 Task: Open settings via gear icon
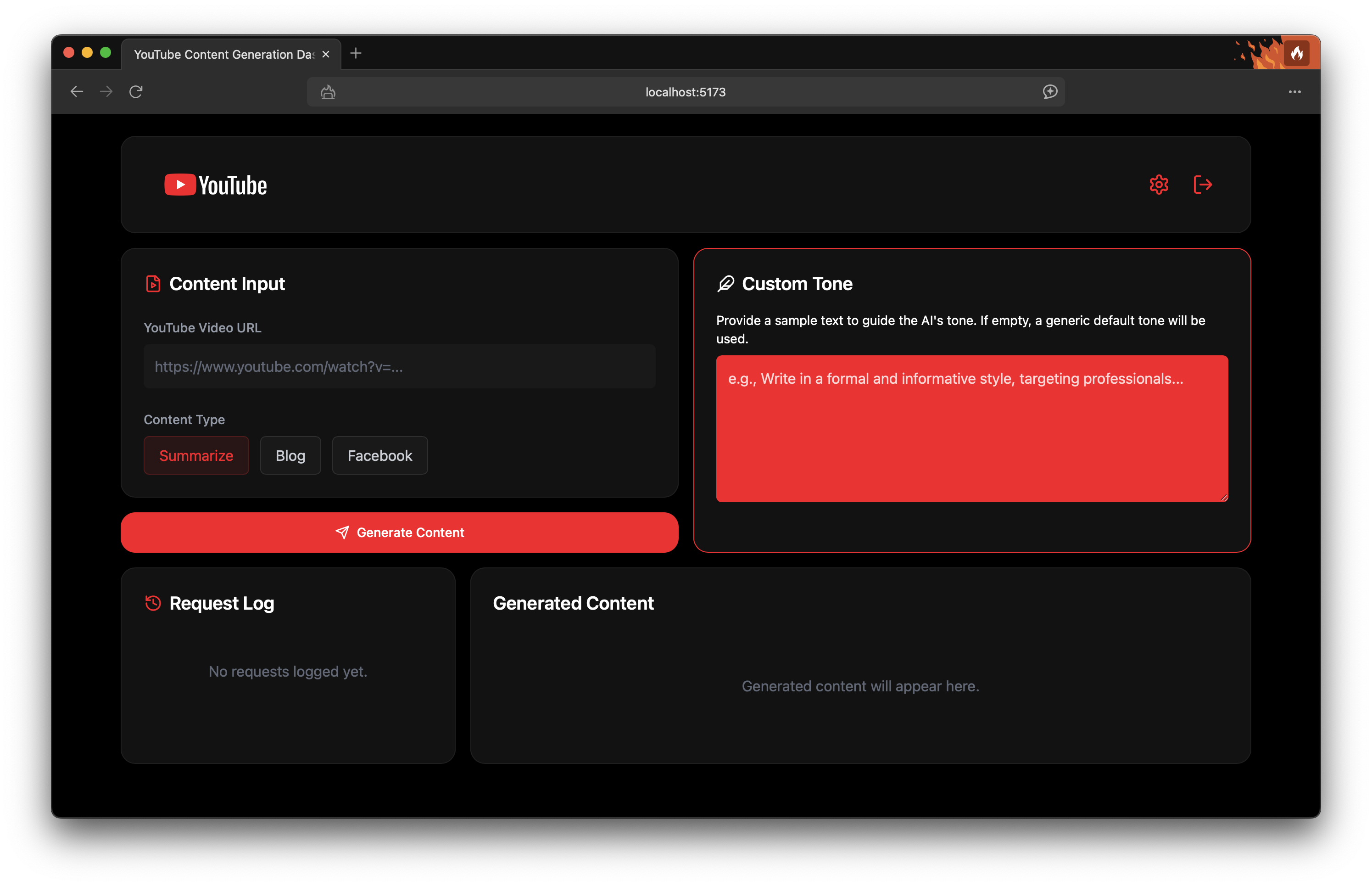(x=1158, y=185)
